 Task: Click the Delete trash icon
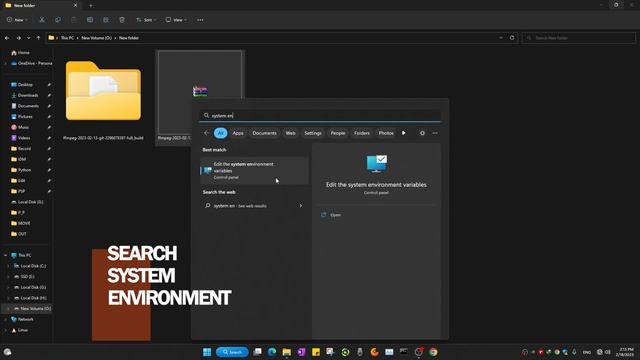click(122, 20)
